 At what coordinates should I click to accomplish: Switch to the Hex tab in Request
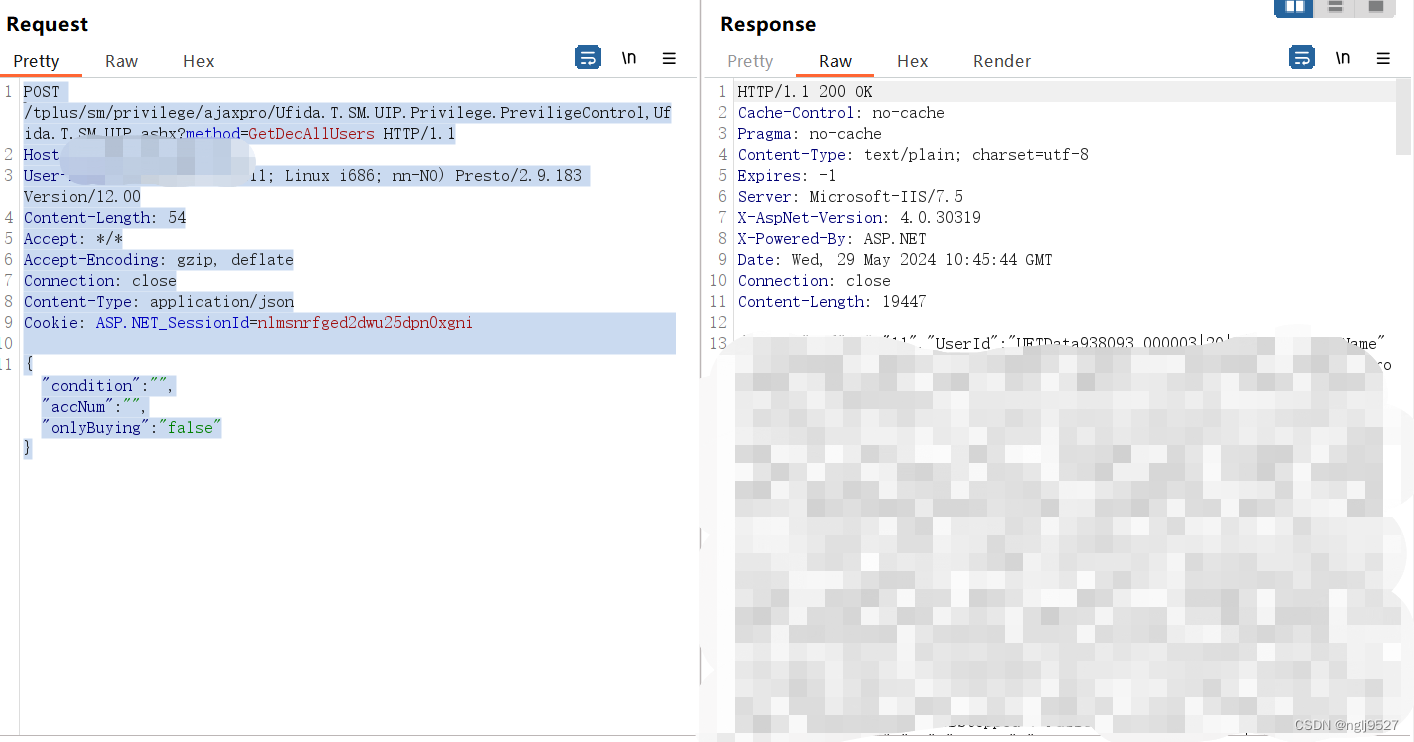point(199,61)
